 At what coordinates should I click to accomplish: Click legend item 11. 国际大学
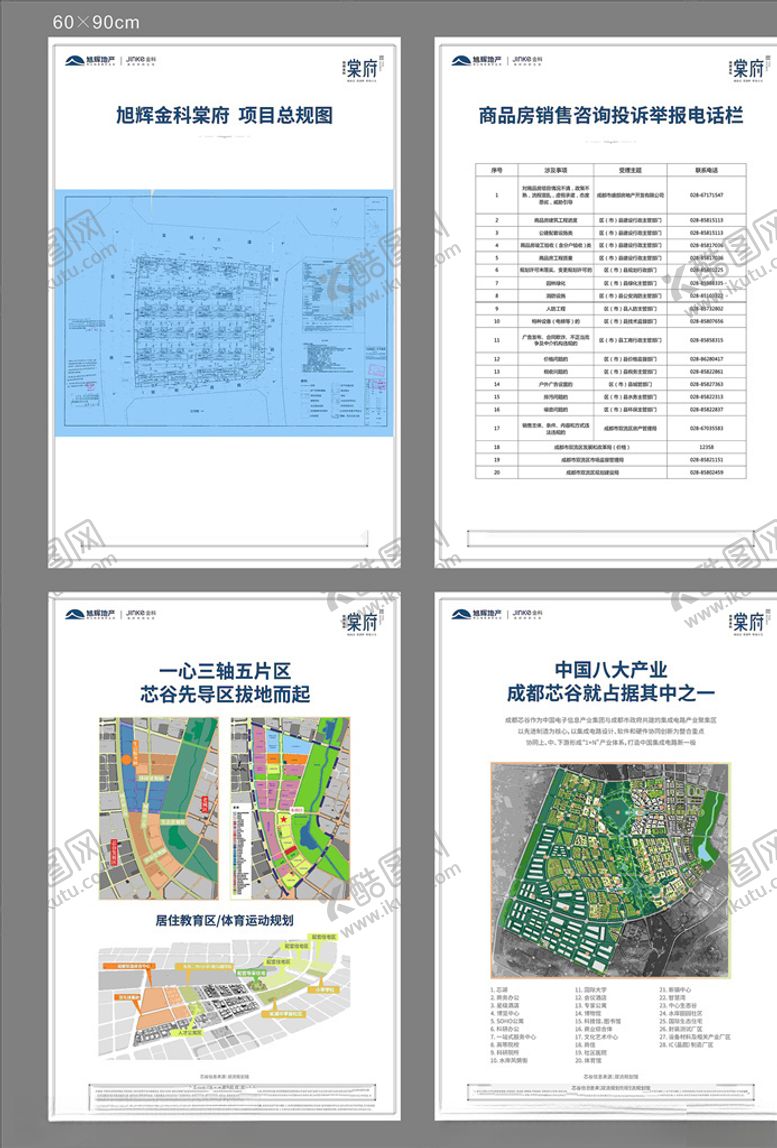point(591,990)
